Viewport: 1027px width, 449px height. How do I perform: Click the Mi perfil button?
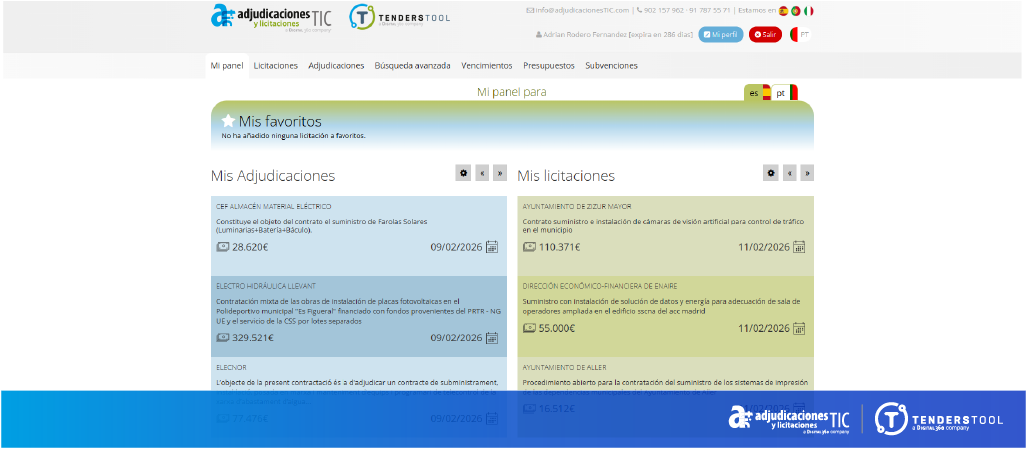[720, 34]
